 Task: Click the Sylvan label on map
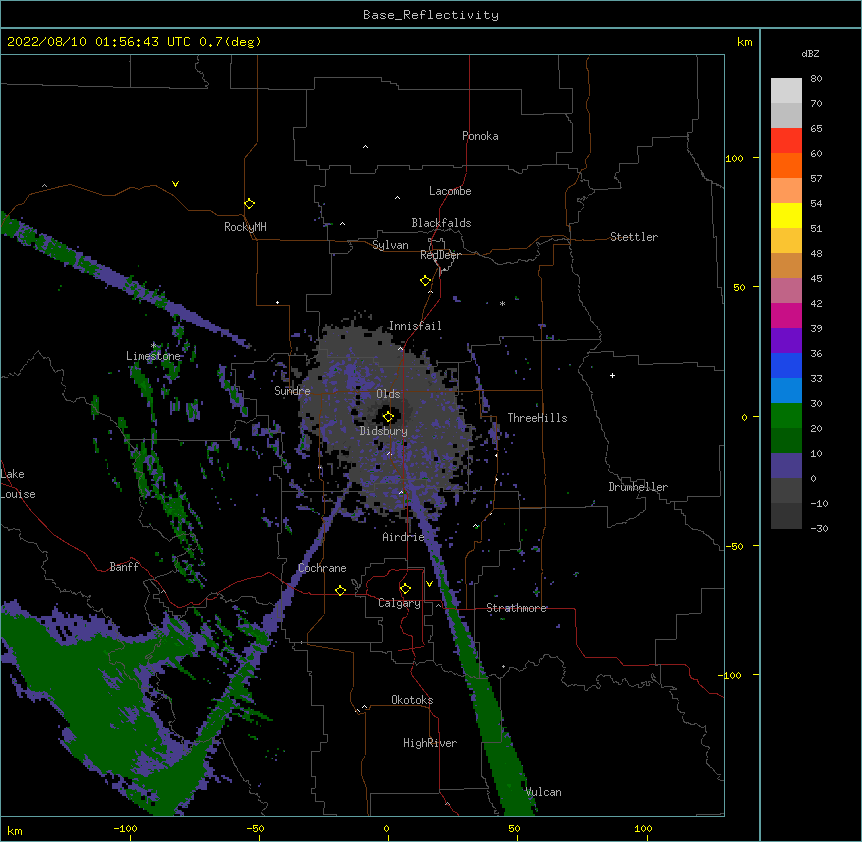390,245
